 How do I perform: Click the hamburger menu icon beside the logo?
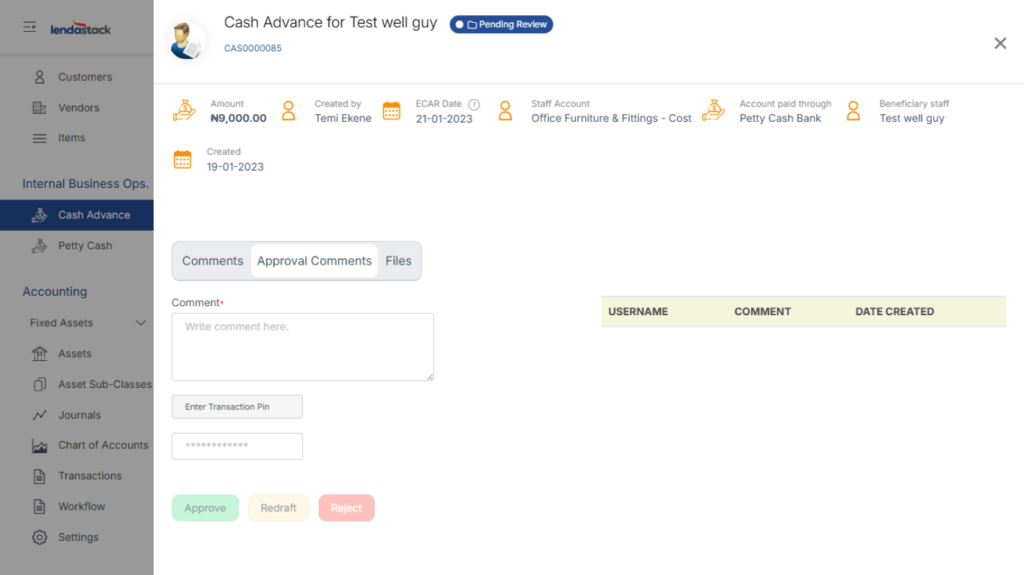click(x=30, y=27)
